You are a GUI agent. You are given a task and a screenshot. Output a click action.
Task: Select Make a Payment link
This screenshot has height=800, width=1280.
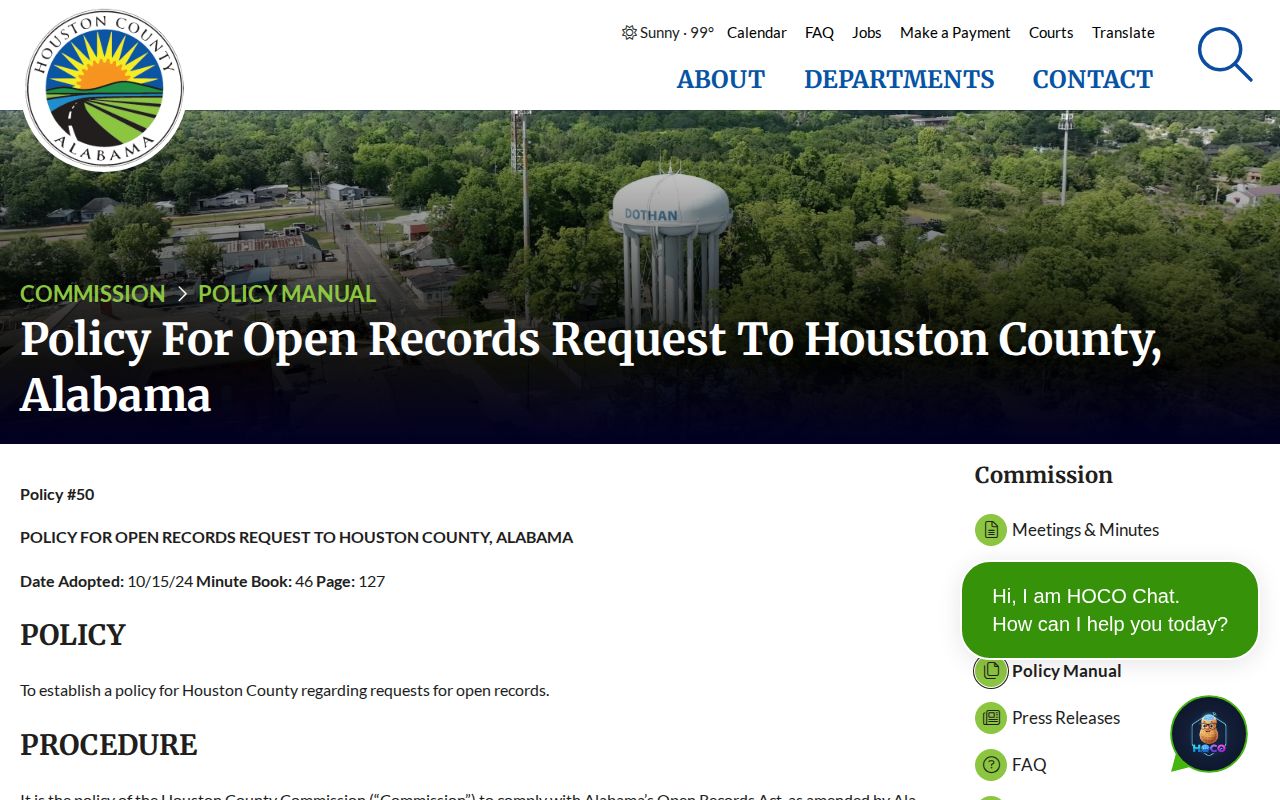tap(955, 32)
